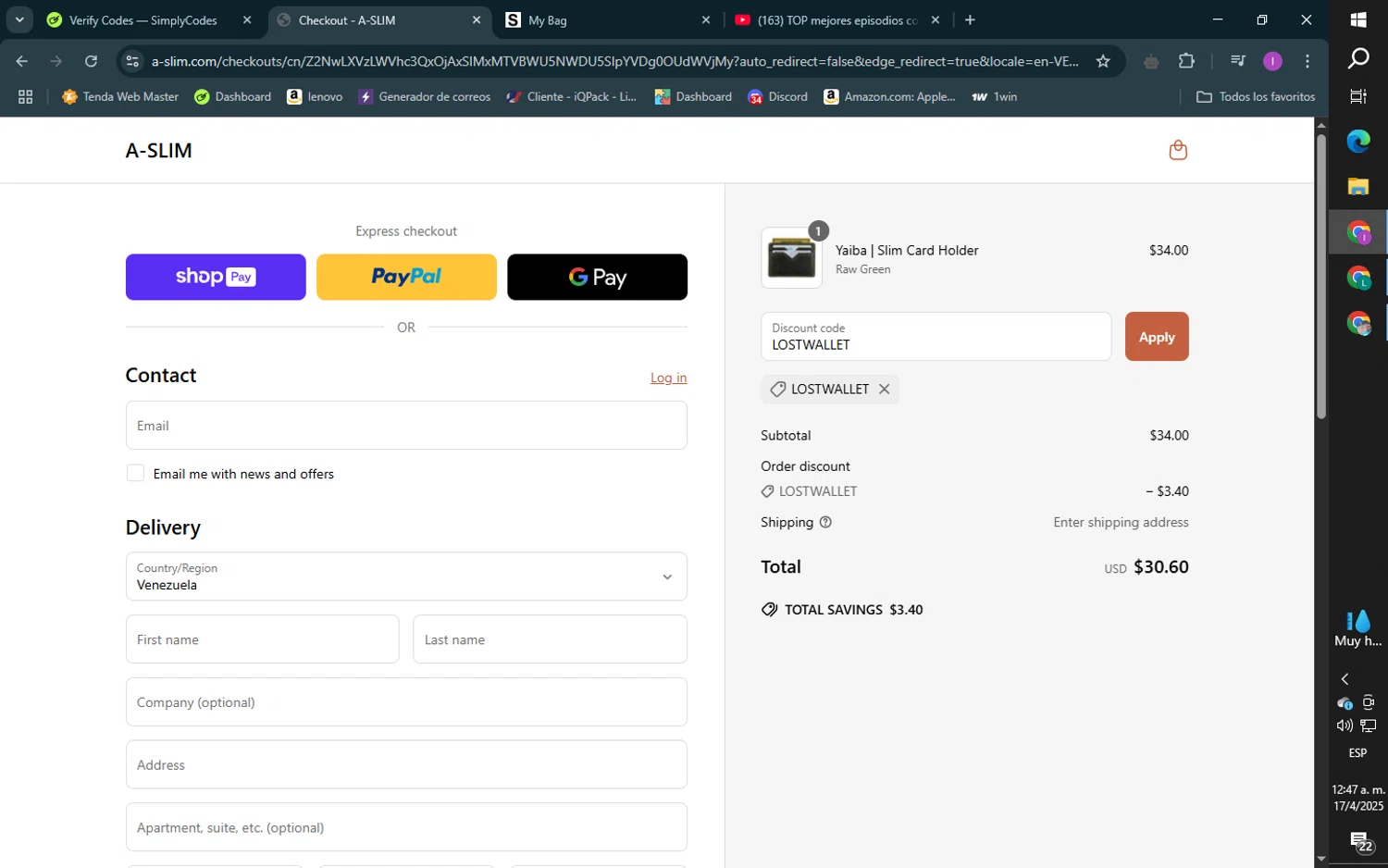Click the page vertical scrollbar
Screen dimensions: 1388x868
(x=1321, y=276)
